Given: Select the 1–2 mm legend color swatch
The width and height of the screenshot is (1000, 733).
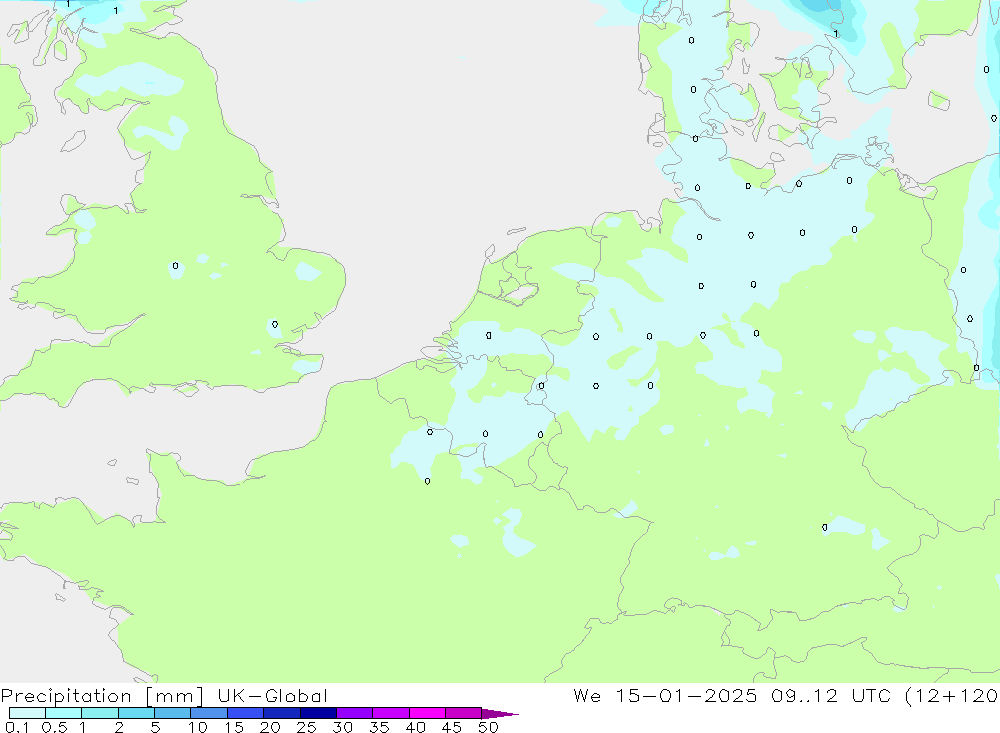Looking at the screenshot, I should pos(100,713).
